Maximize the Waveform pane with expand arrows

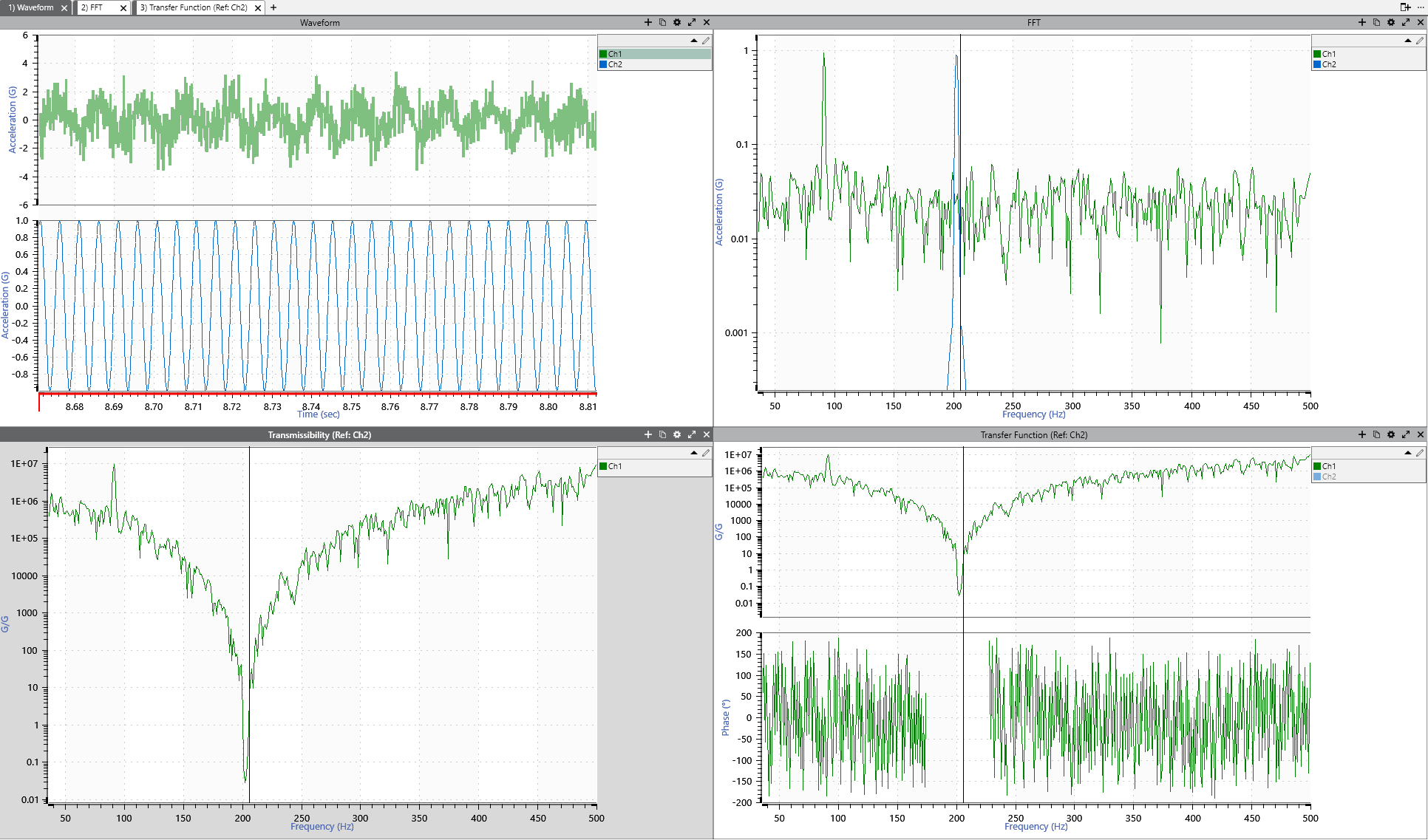tap(692, 22)
